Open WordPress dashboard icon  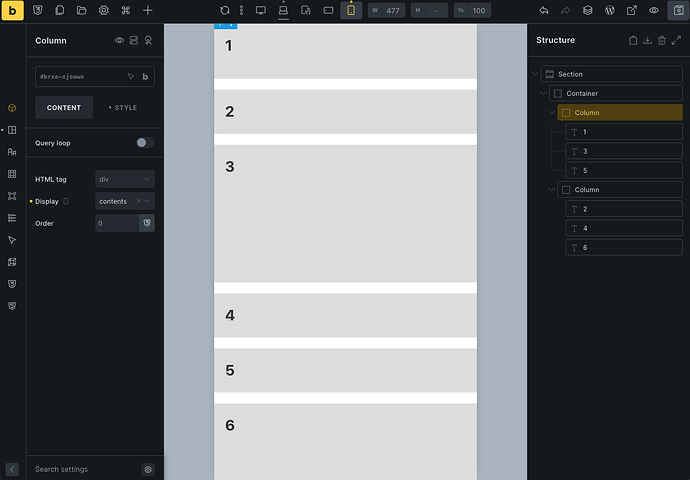610,10
